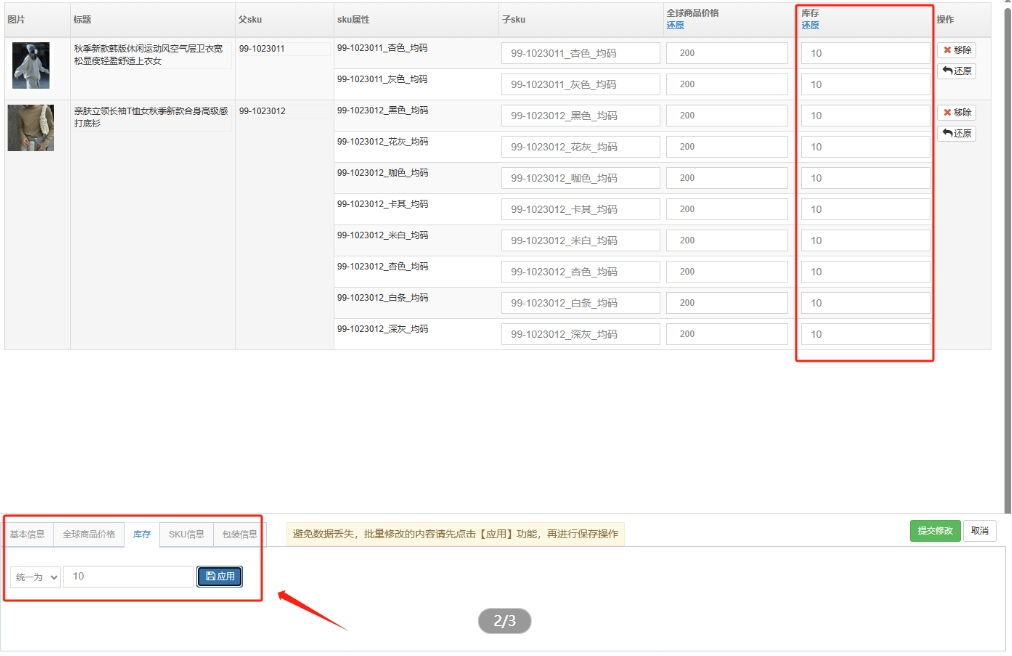The image size is (1012, 656).
Task: Remove product 99-1023012 with the 移除 button
Action: (x=956, y=112)
